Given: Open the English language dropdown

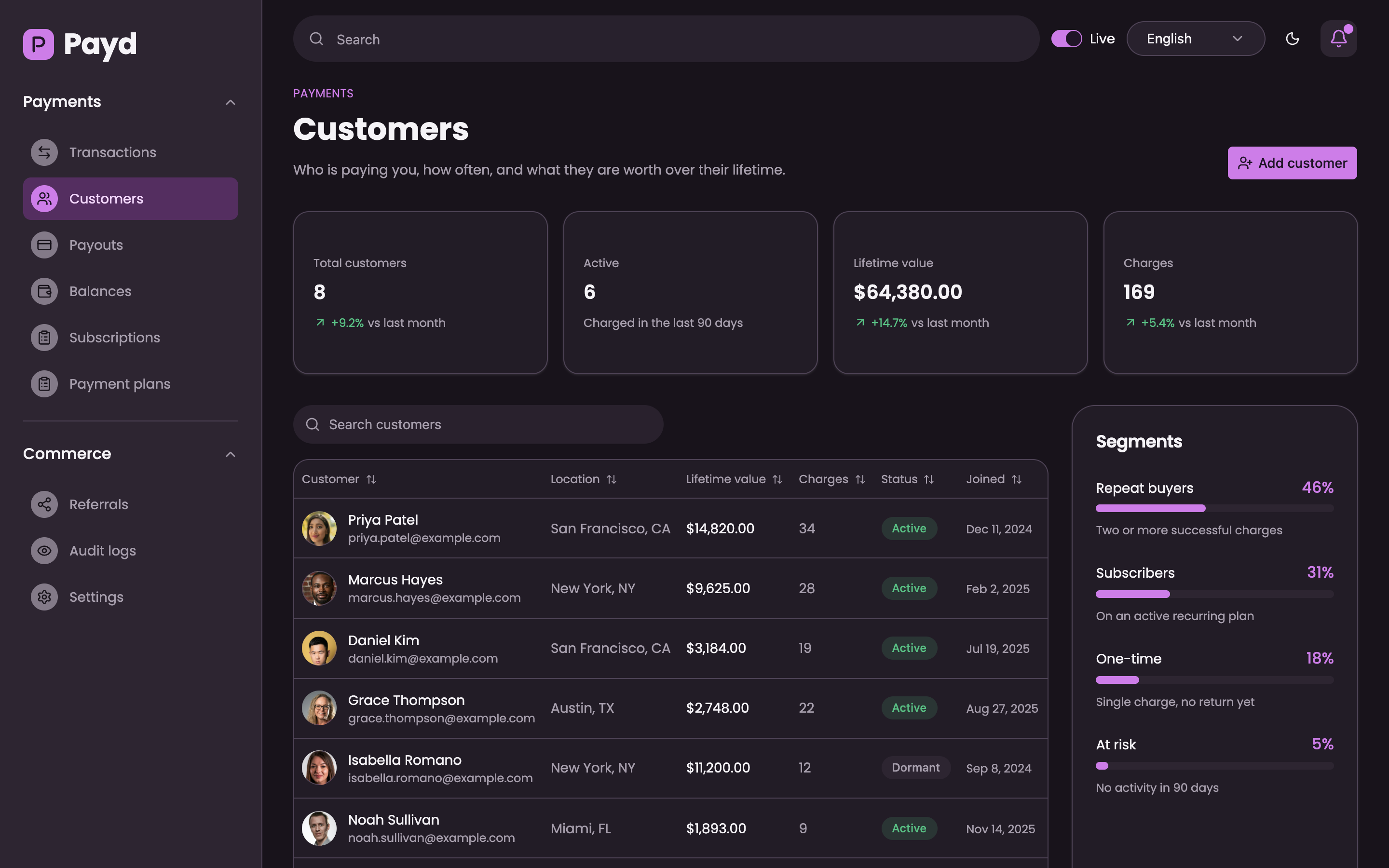Looking at the screenshot, I should point(1196,39).
